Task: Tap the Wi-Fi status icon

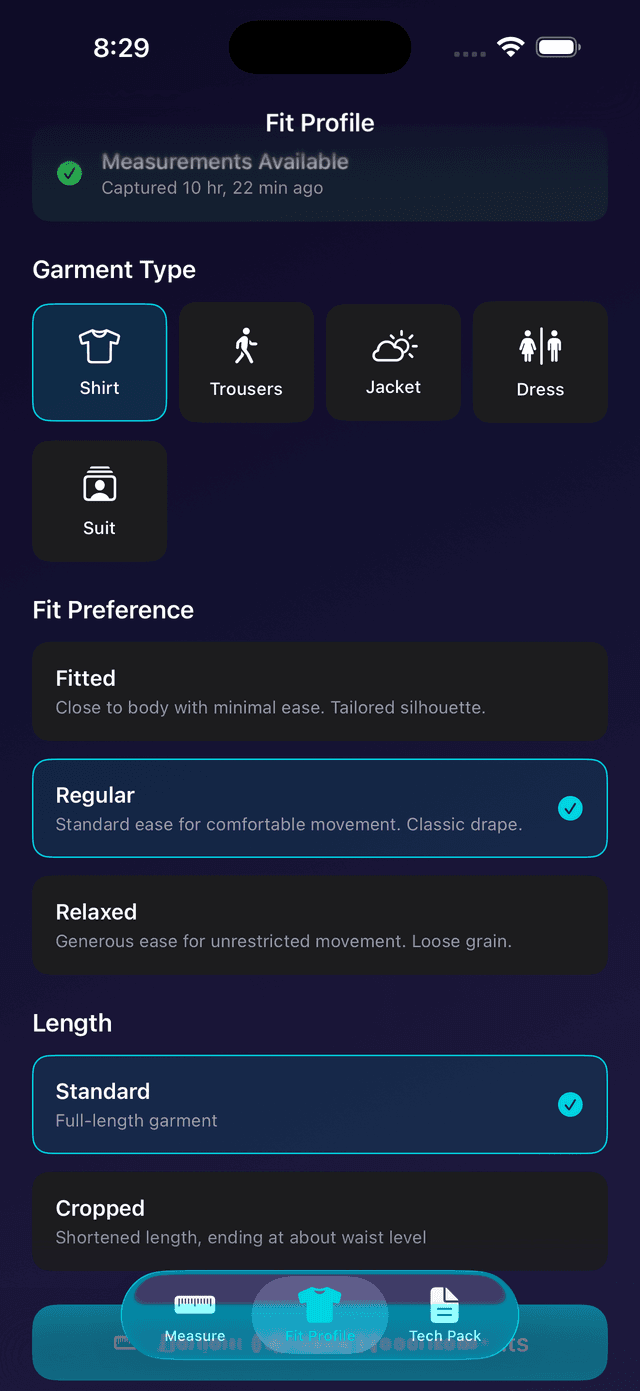Action: click(x=511, y=46)
